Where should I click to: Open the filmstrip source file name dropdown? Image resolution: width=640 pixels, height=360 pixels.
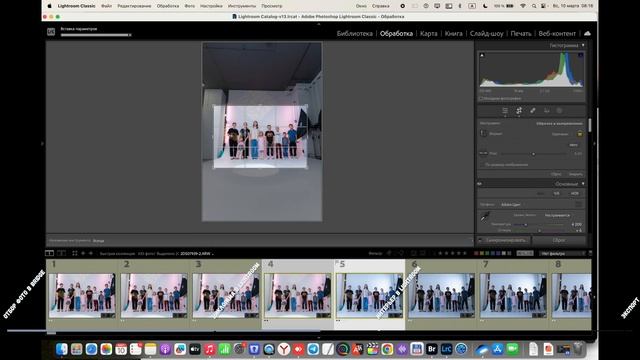(x=197, y=253)
